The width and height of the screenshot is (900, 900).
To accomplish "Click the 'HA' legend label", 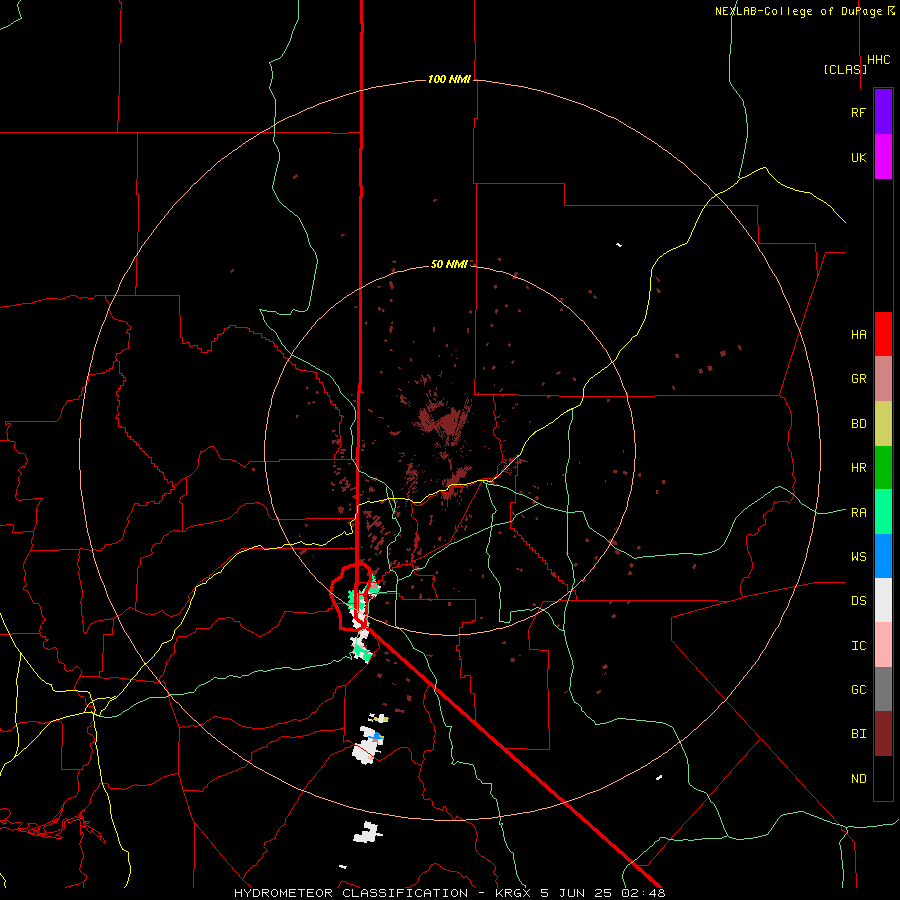I will [859, 335].
